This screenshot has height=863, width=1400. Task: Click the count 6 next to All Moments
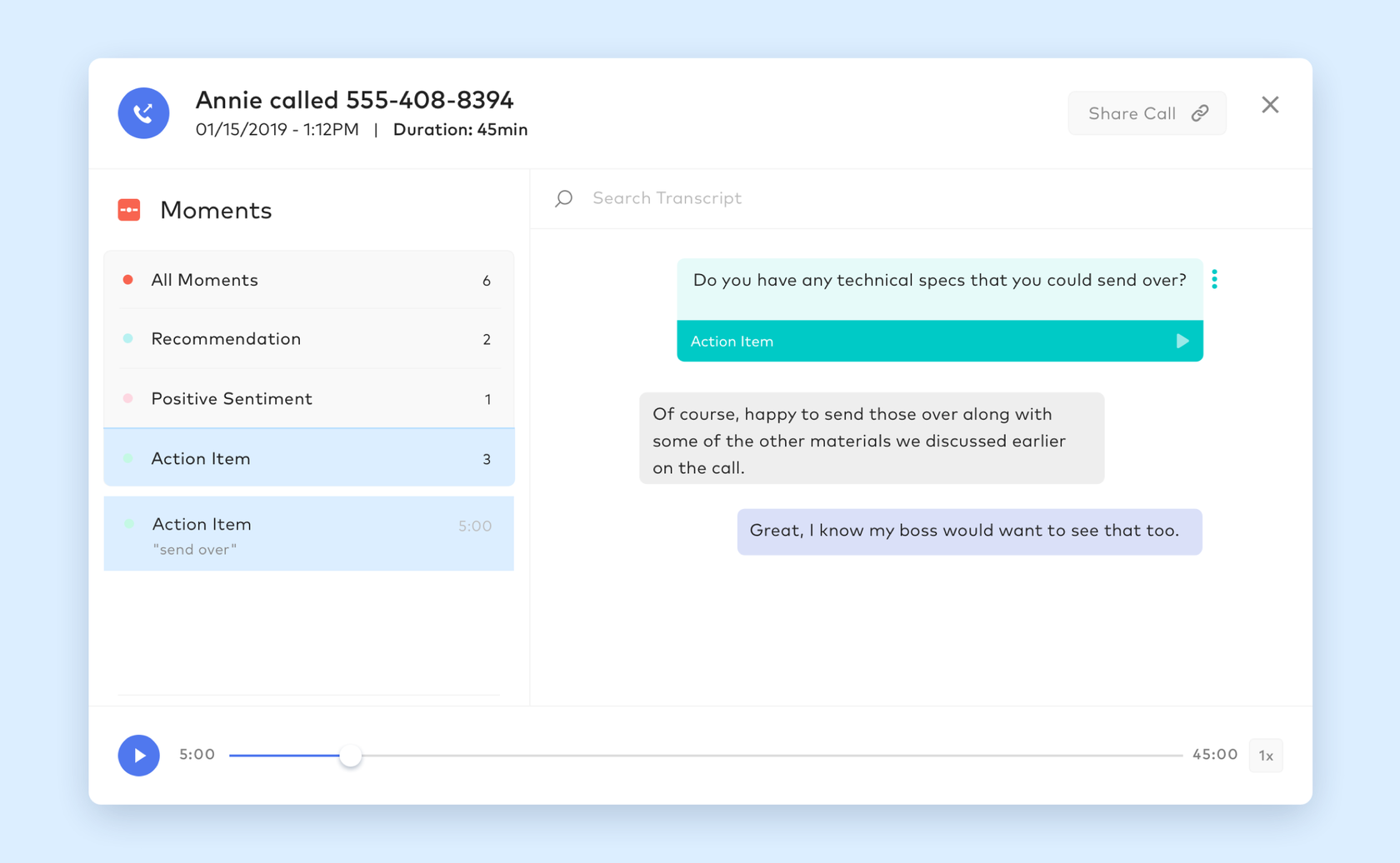tap(487, 281)
